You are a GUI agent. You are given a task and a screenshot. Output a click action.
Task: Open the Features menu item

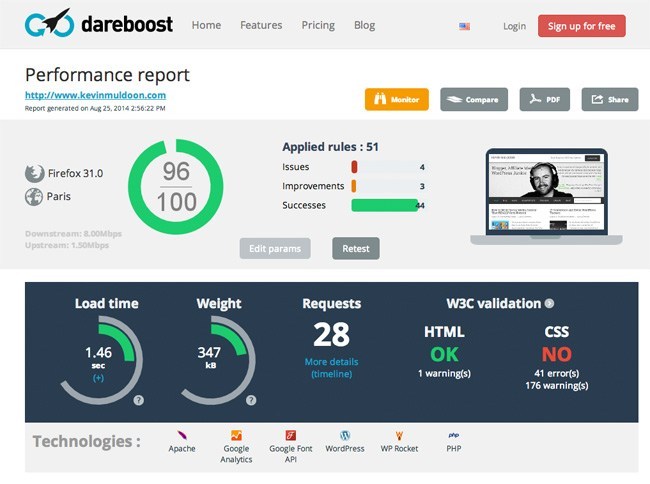(x=261, y=25)
